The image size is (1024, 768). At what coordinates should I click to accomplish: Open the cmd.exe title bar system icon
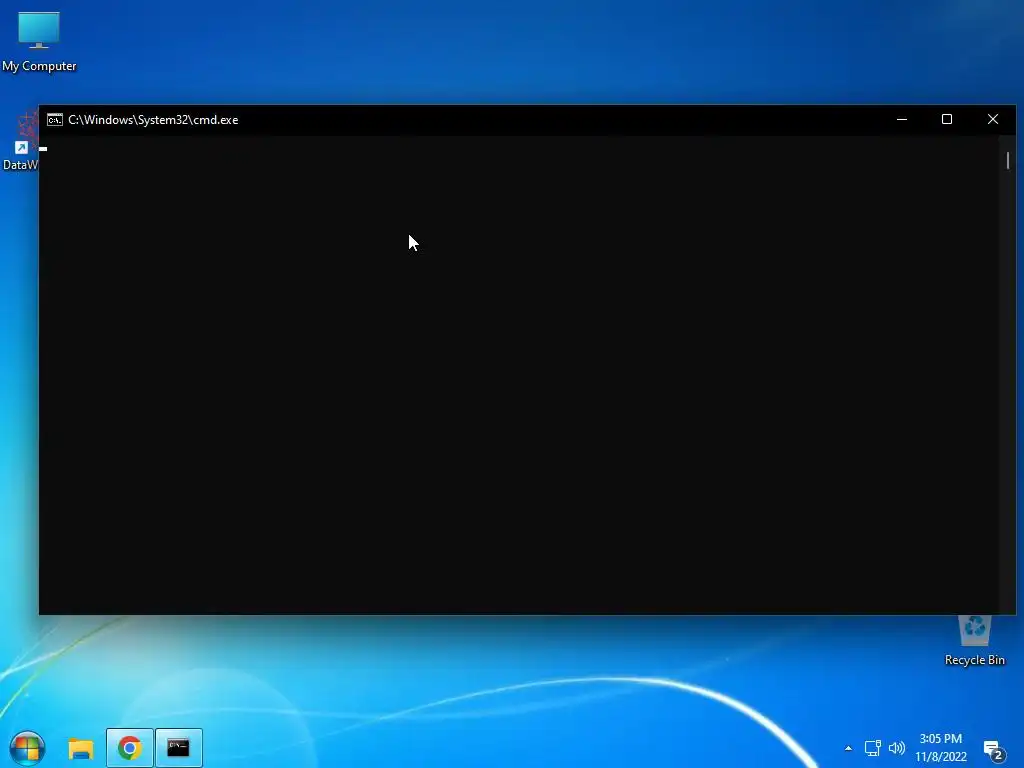55,120
